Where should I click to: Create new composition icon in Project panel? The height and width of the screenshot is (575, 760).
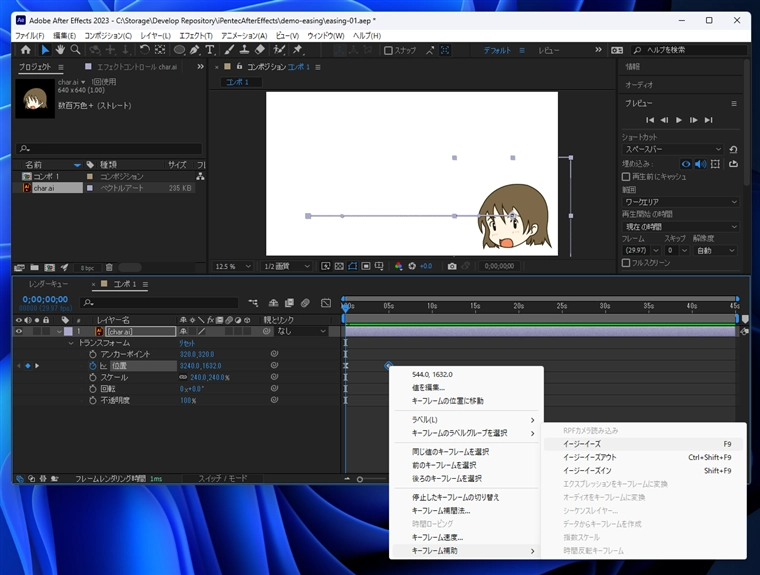(49, 268)
